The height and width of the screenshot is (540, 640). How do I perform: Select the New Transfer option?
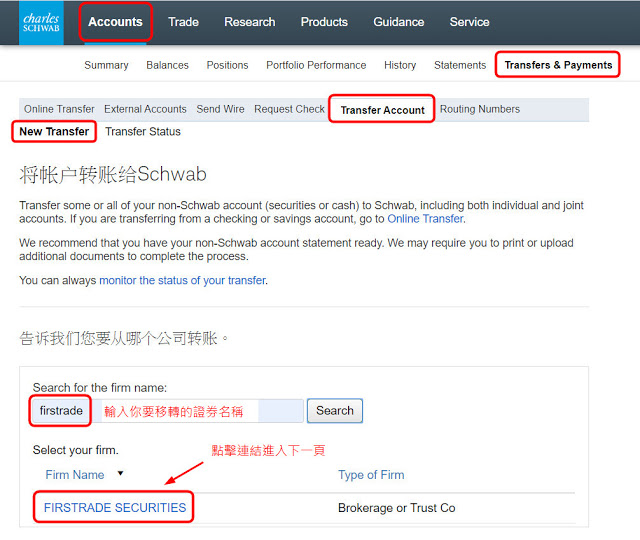coord(54,131)
